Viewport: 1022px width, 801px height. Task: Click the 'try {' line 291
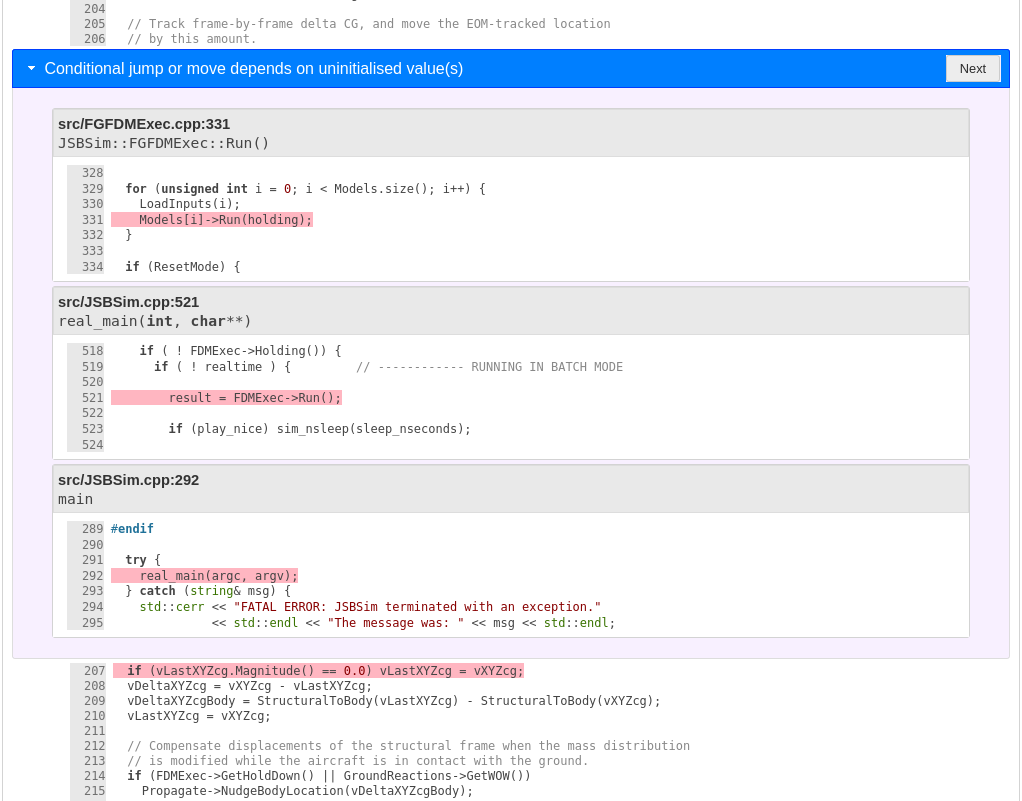click(143, 560)
